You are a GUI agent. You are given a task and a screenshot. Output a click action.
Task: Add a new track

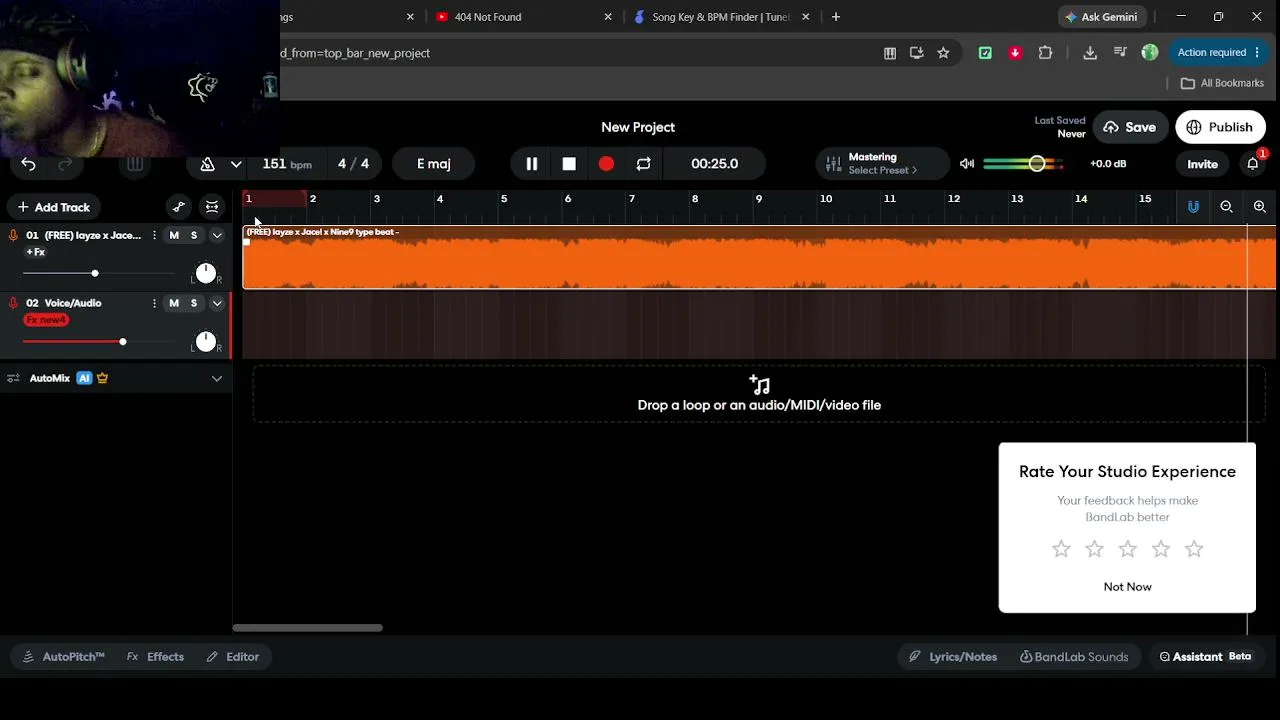click(53, 207)
